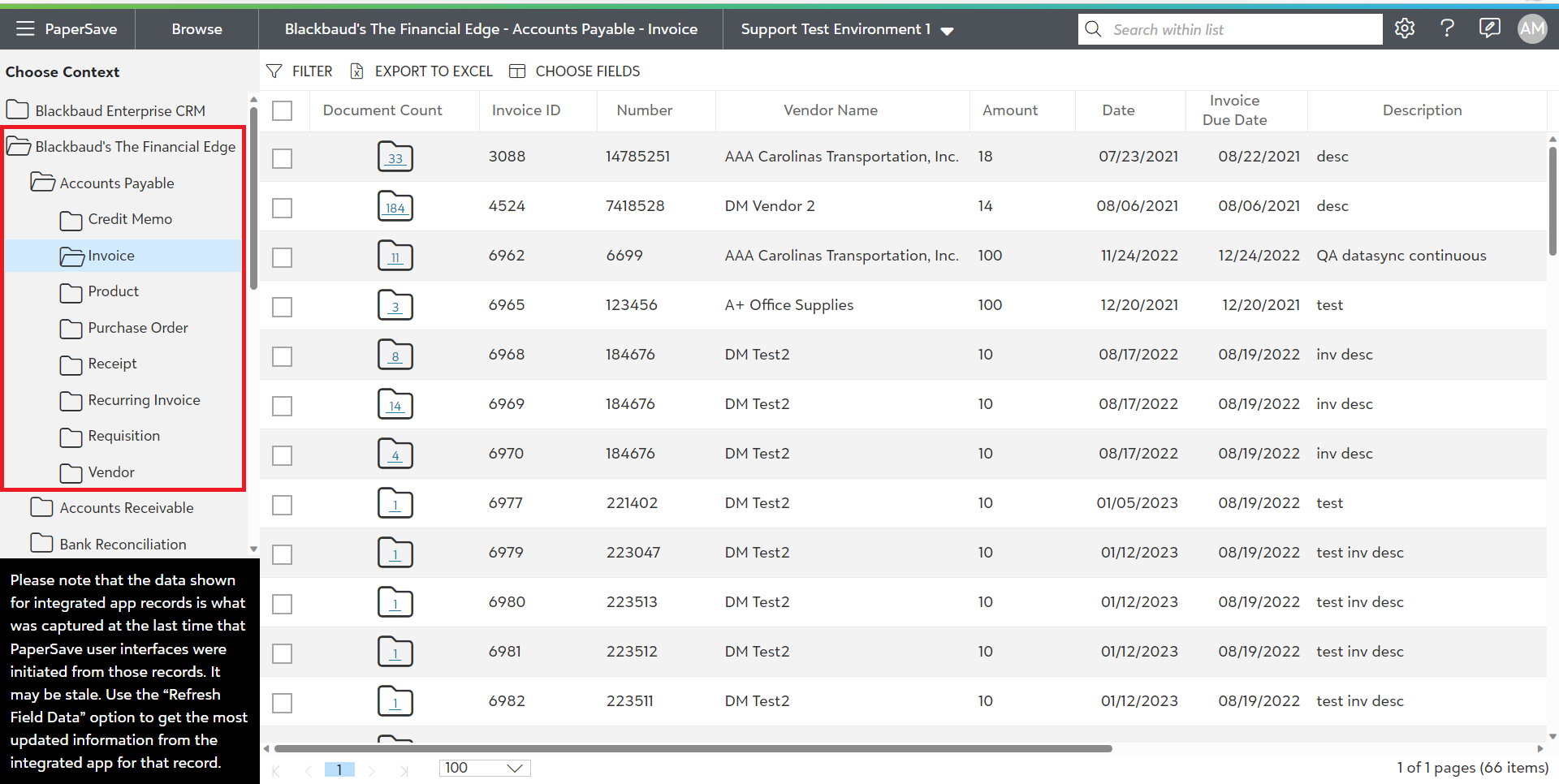Click EXPORT TO EXCEL button
Image resolution: width=1559 pixels, height=784 pixels.
421,71
